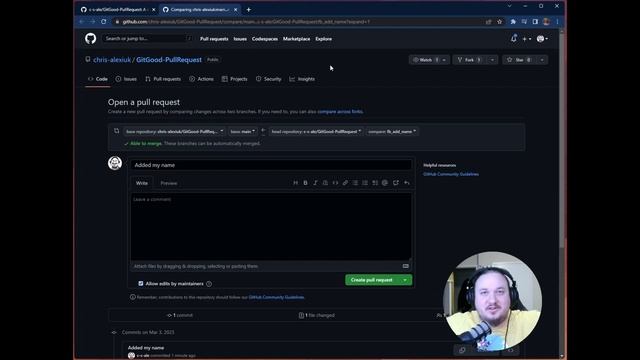The width and height of the screenshot is (640, 360).
Task: Open GitHub Community Guidelines under Helpful resources
Action: point(451,174)
